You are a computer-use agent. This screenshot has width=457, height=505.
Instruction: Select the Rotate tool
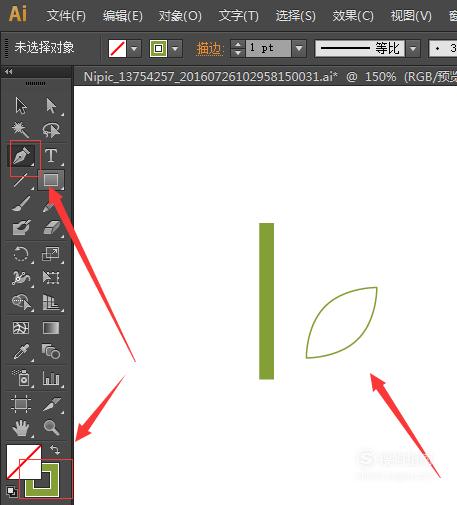pos(21,254)
